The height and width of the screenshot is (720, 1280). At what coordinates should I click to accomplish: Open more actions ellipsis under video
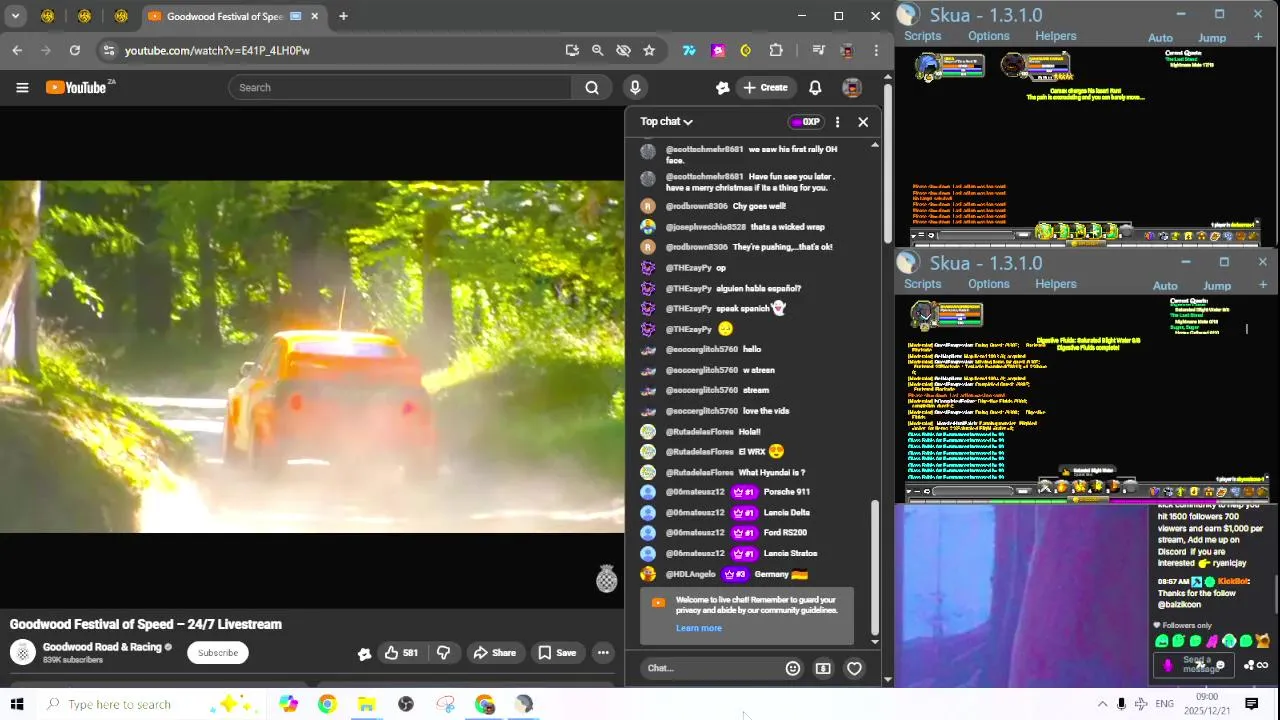(603, 653)
